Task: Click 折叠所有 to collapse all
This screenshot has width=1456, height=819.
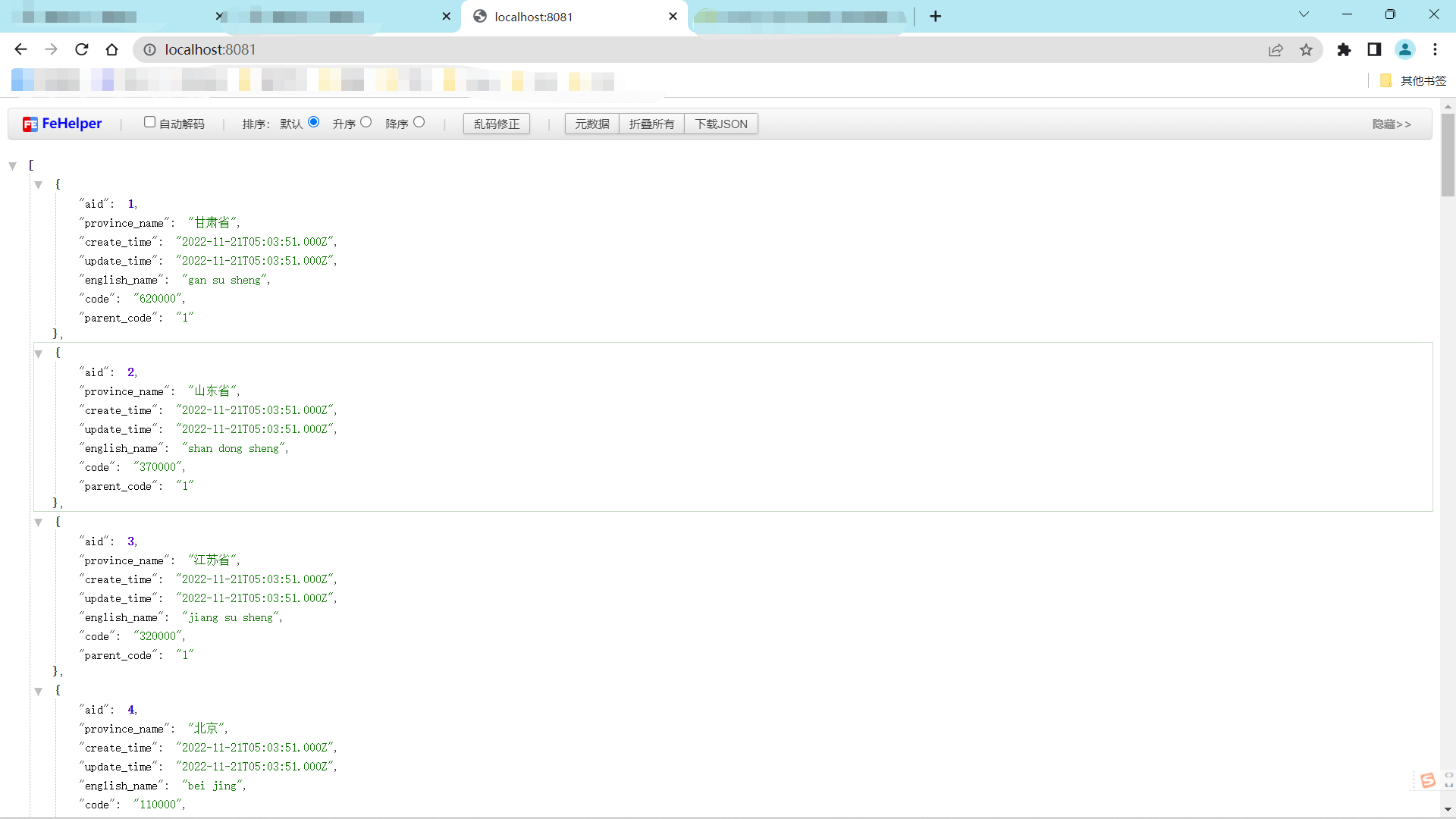Action: [x=652, y=124]
